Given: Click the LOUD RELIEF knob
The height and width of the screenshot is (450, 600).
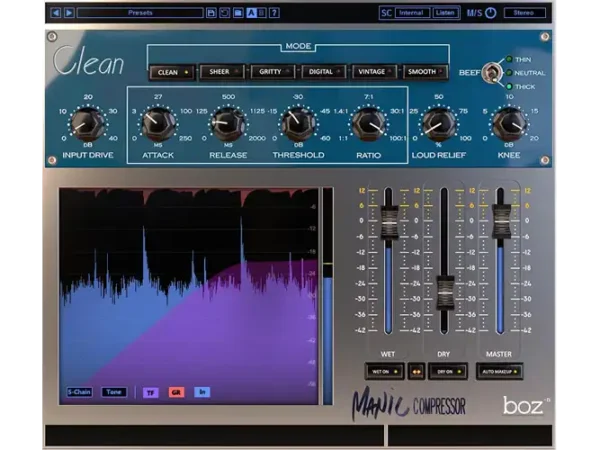Looking at the screenshot, I should pyautogui.click(x=439, y=124).
